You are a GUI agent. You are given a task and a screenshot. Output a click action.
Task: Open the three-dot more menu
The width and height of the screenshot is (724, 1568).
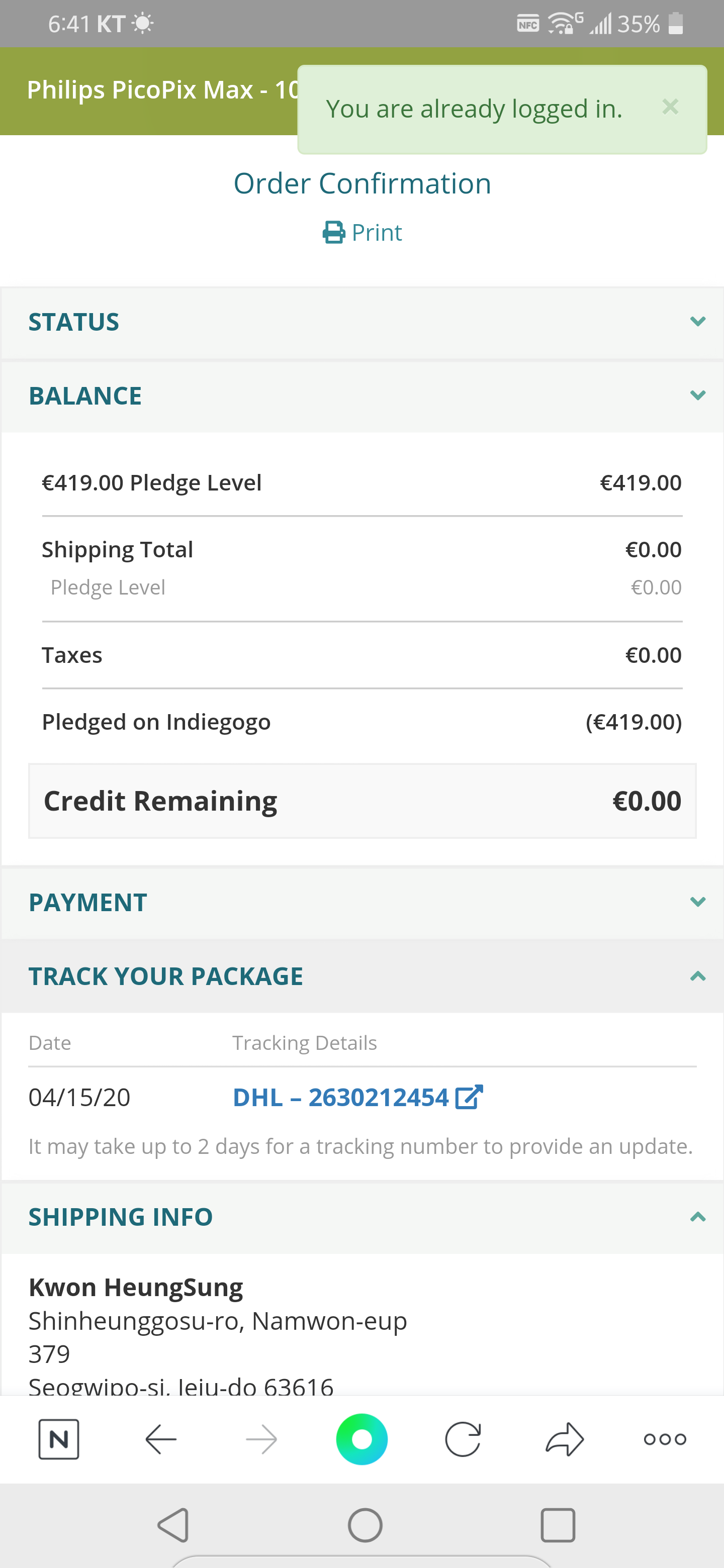(665, 1439)
